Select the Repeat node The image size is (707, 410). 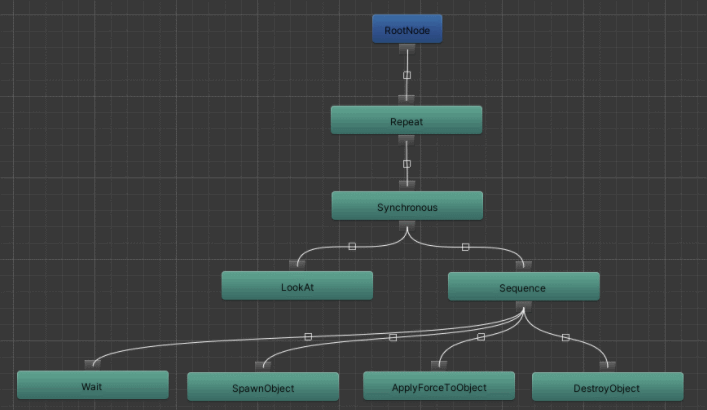click(x=406, y=120)
